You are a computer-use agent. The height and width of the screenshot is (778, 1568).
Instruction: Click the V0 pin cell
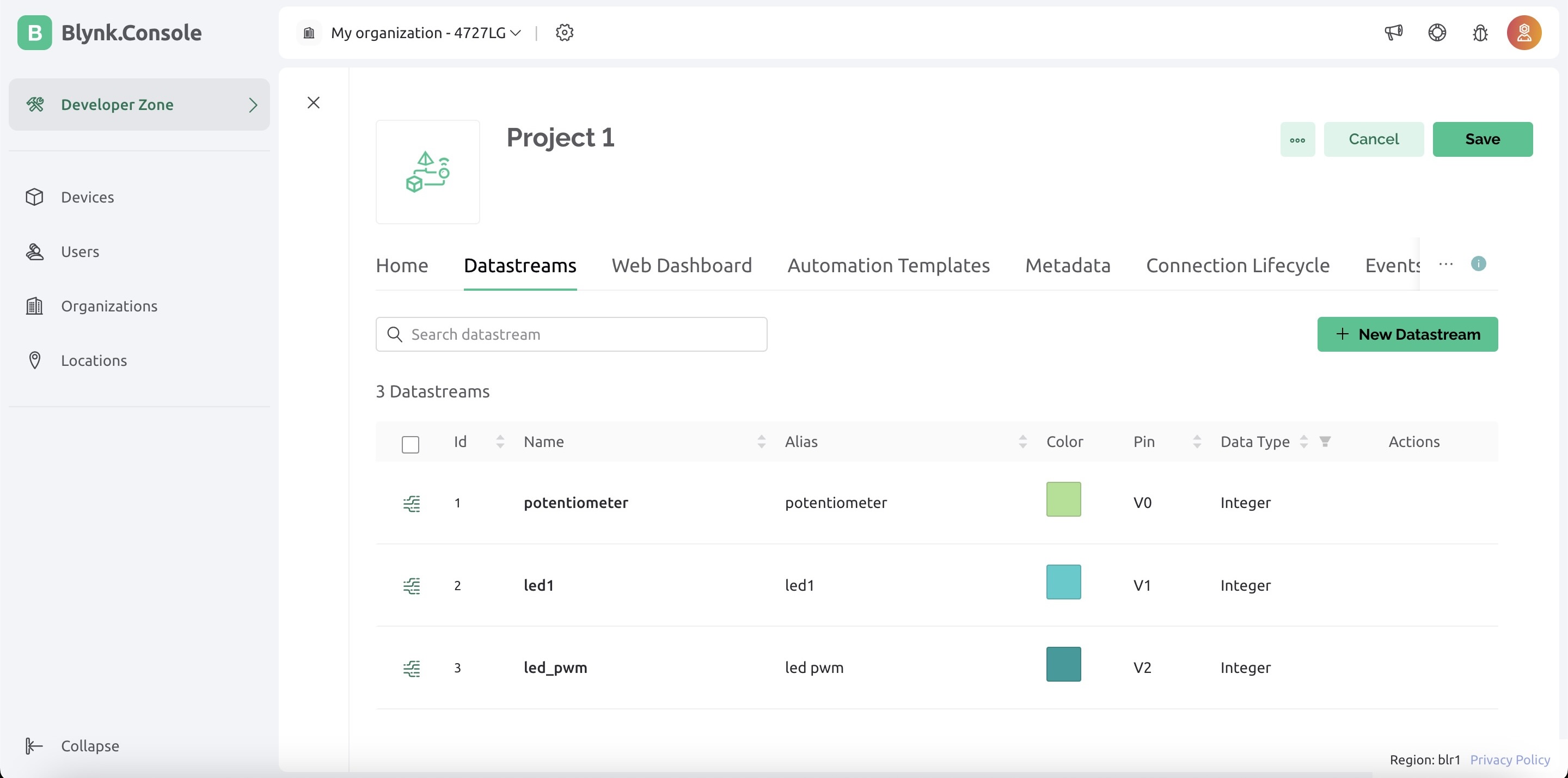[1142, 502]
